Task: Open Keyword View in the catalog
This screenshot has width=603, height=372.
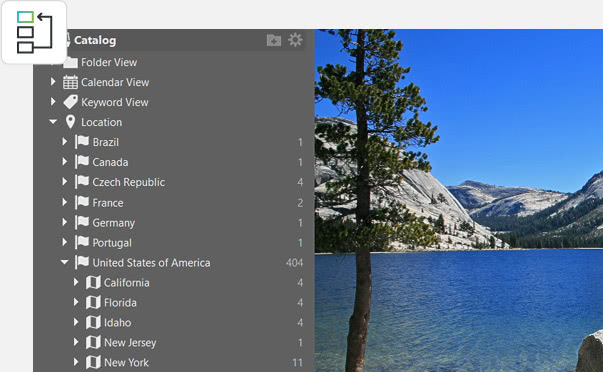Action: (115, 102)
